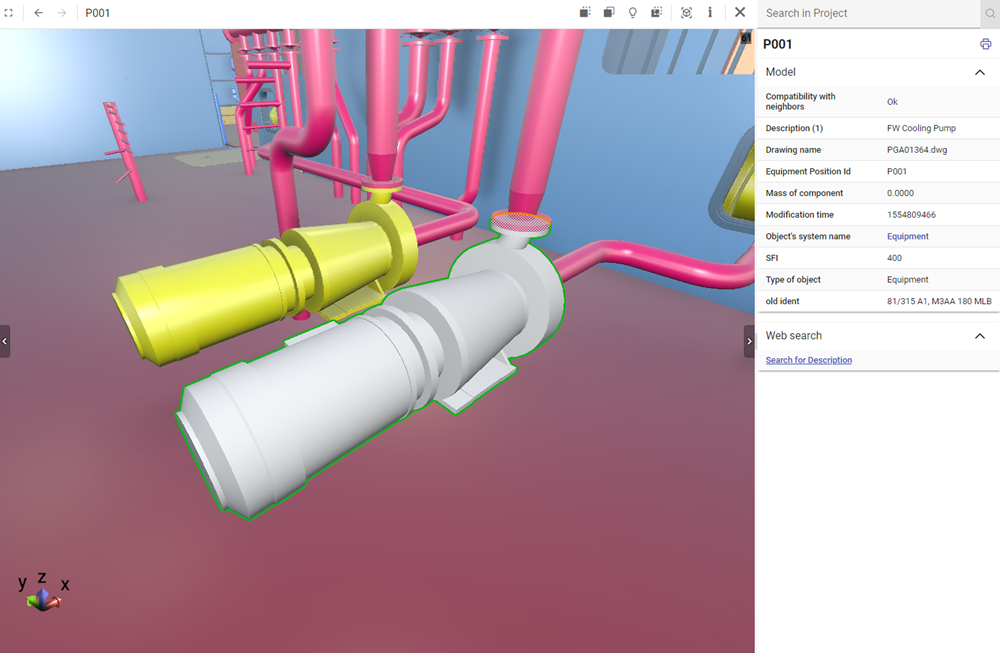Click the search magnifier icon

pyautogui.click(x=990, y=13)
